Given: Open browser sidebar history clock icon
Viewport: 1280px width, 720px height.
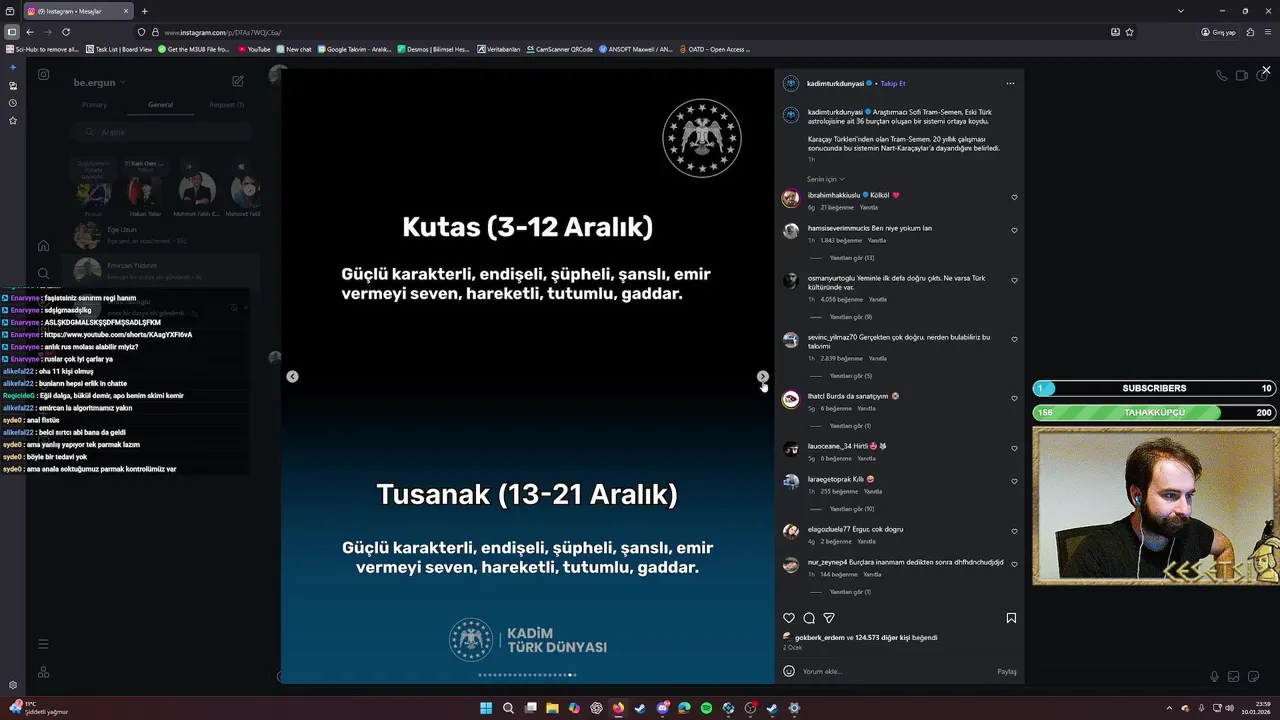Looking at the screenshot, I should tap(12, 103).
